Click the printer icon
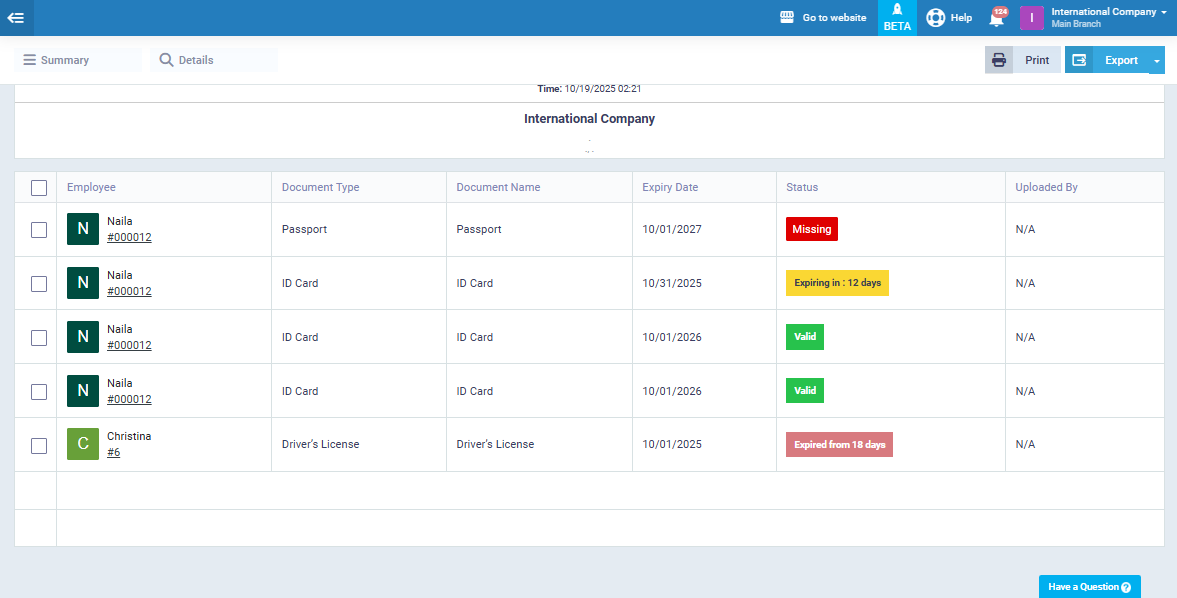This screenshot has height=598, width=1177. (998, 60)
